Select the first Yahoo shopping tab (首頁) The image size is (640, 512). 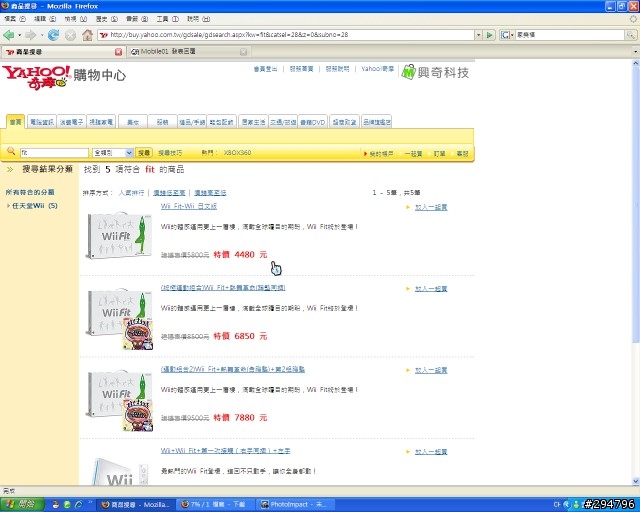coord(16,122)
